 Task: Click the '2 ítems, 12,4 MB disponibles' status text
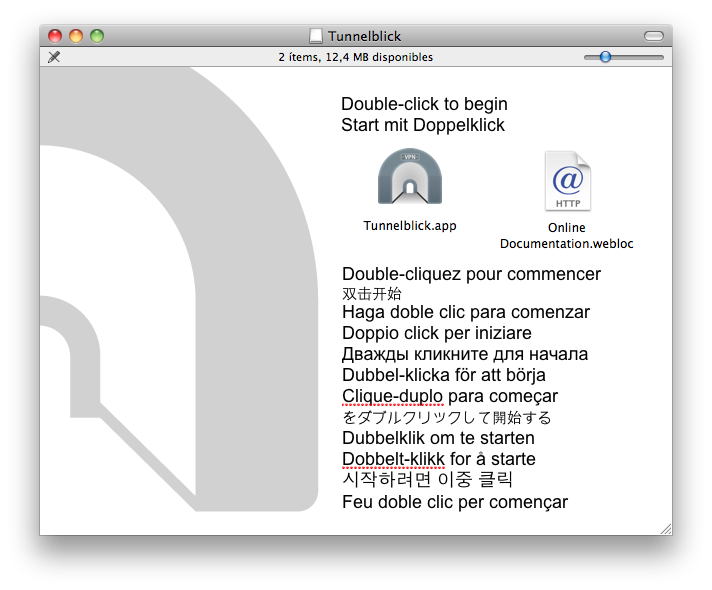click(356, 57)
